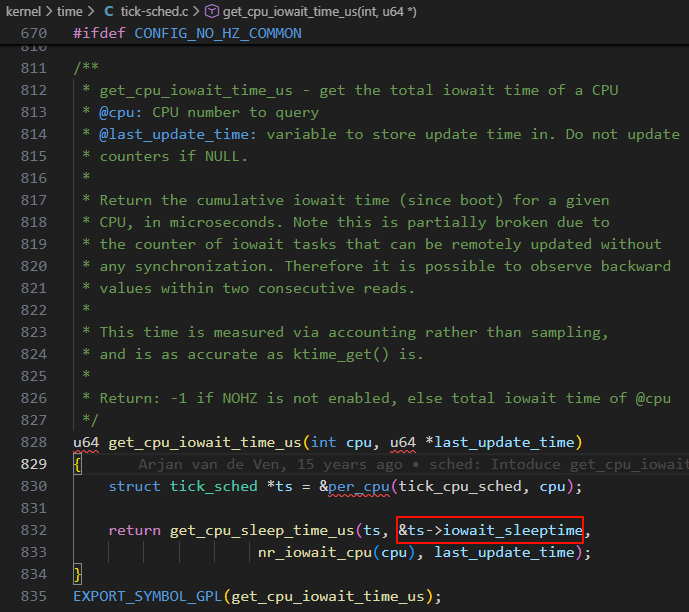Click sticky line #ifdef CONFIG_NO_HZ_COMMON
Image resolution: width=689 pixels, height=612 pixels.
point(187,33)
